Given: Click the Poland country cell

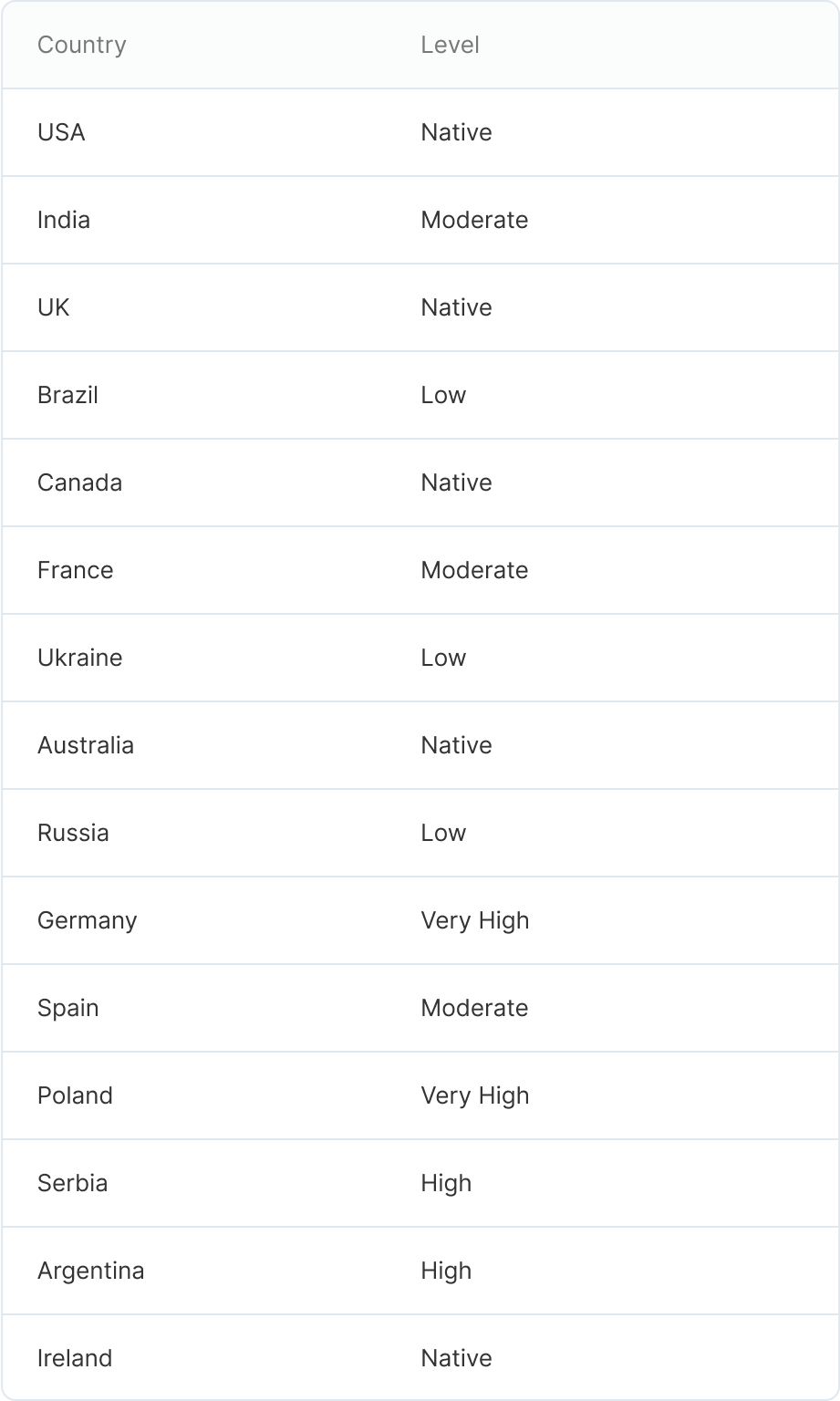Looking at the screenshot, I should click(x=75, y=1095).
